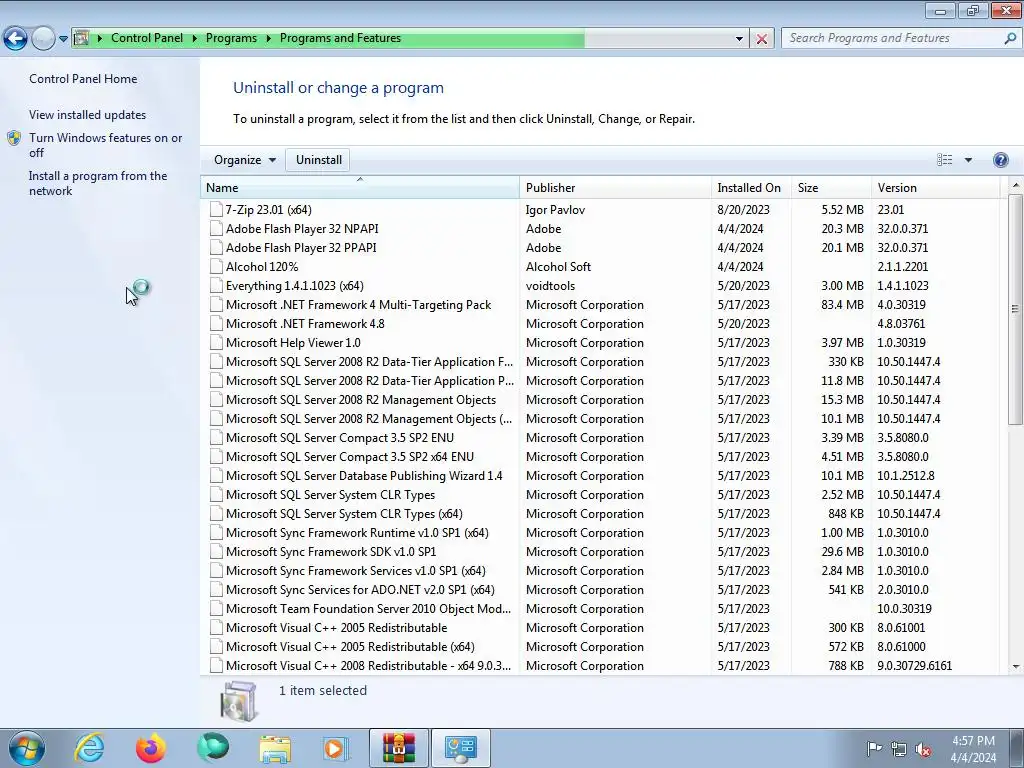This screenshot has width=1024, height=768.
Task: Select Microsoft Visual C++ 2008 Redistributable x64 entry
Action: click(368, 665)
